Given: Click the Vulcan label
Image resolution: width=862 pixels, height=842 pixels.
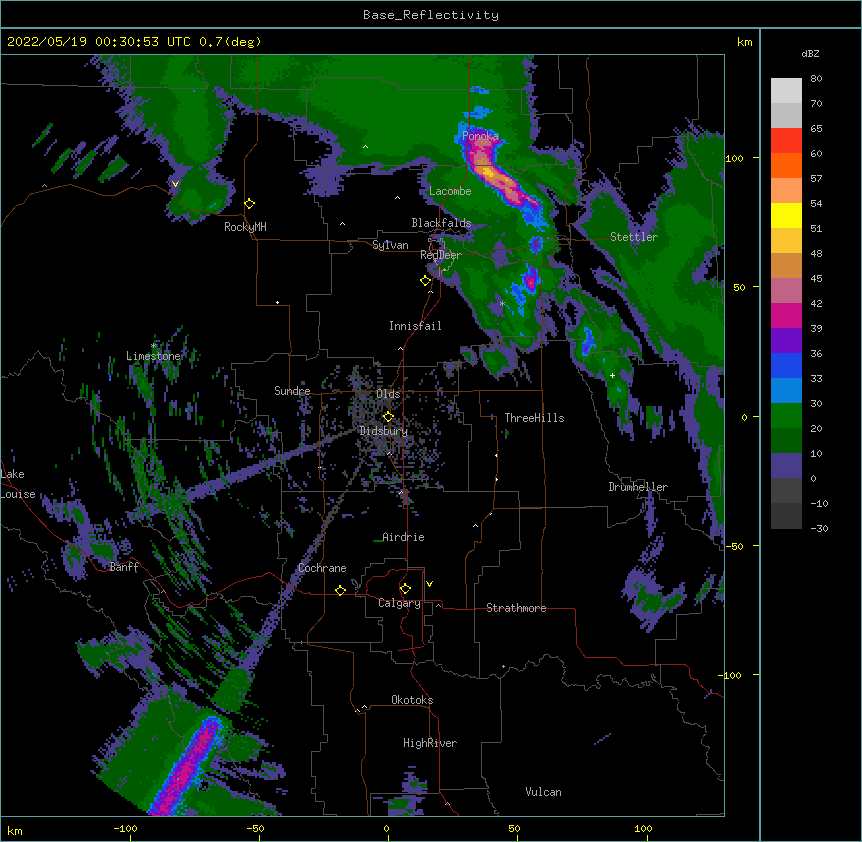Looking at the screenshot, I should (x=543, y=792).
